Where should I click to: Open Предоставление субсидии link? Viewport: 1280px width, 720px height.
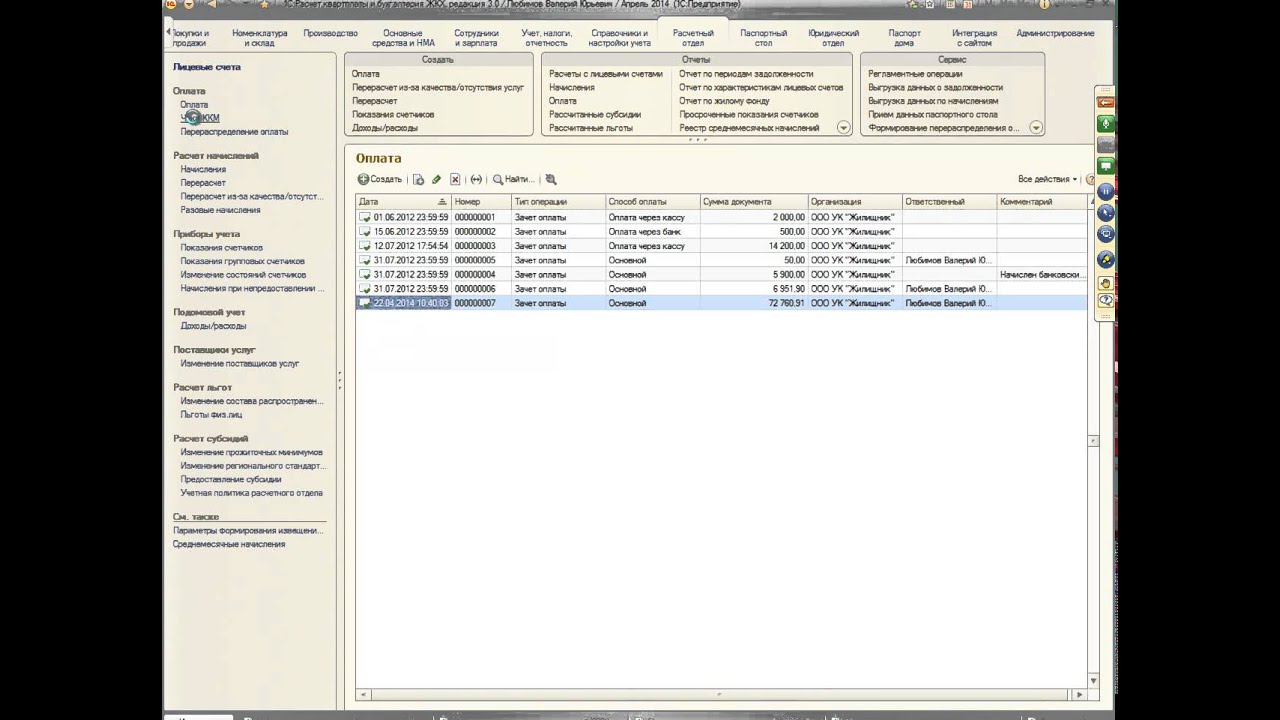click(231, 480)
